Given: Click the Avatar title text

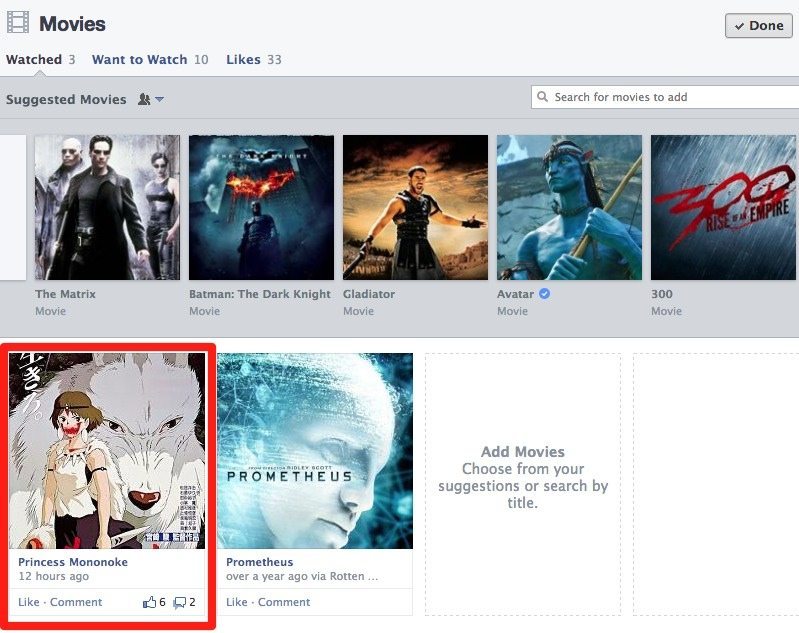Looking at the screenshot, I should pos(515,294).
